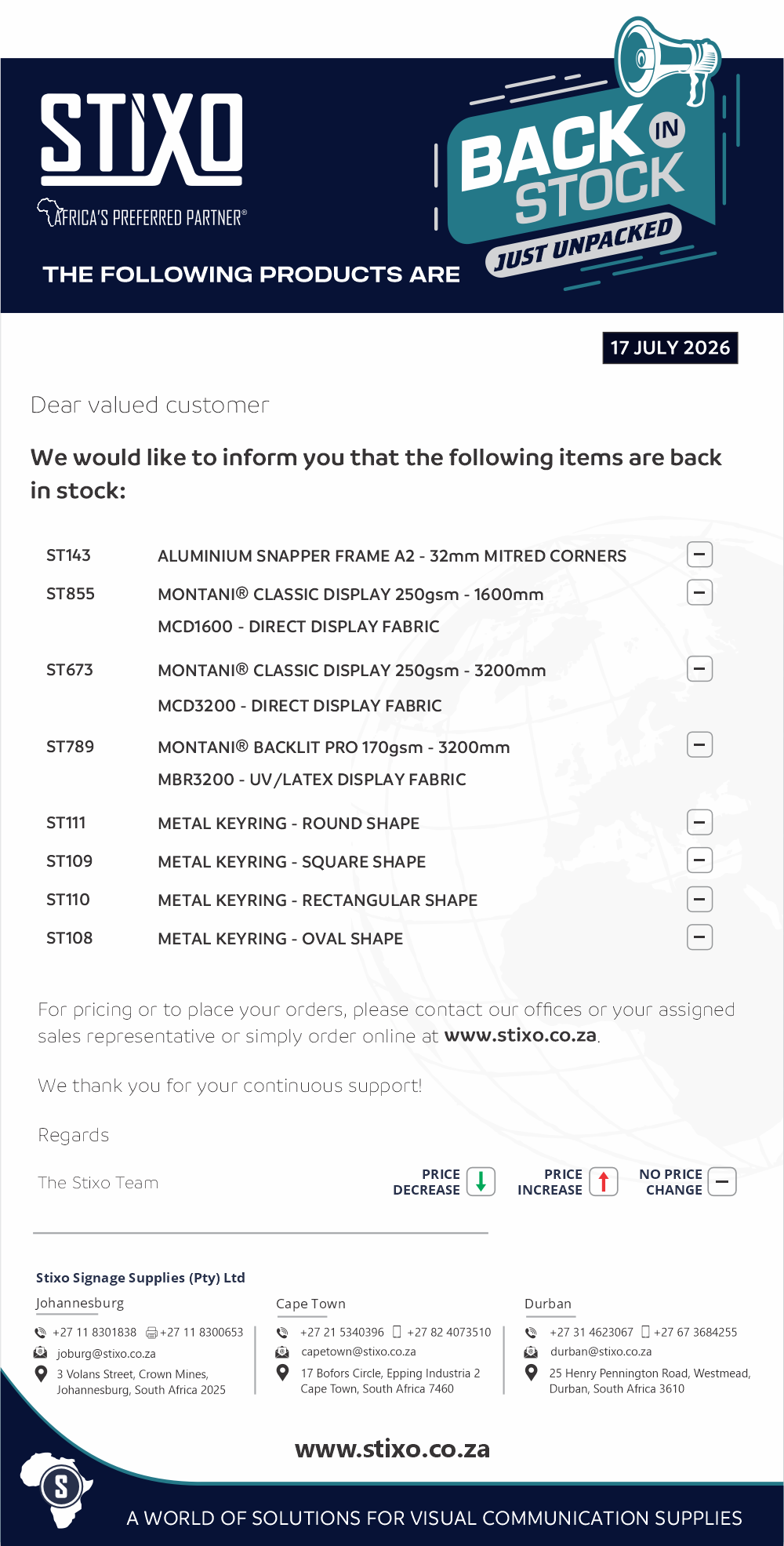
Task: Click the green Price Decrease arrow icon
Action: point(481,1181)
